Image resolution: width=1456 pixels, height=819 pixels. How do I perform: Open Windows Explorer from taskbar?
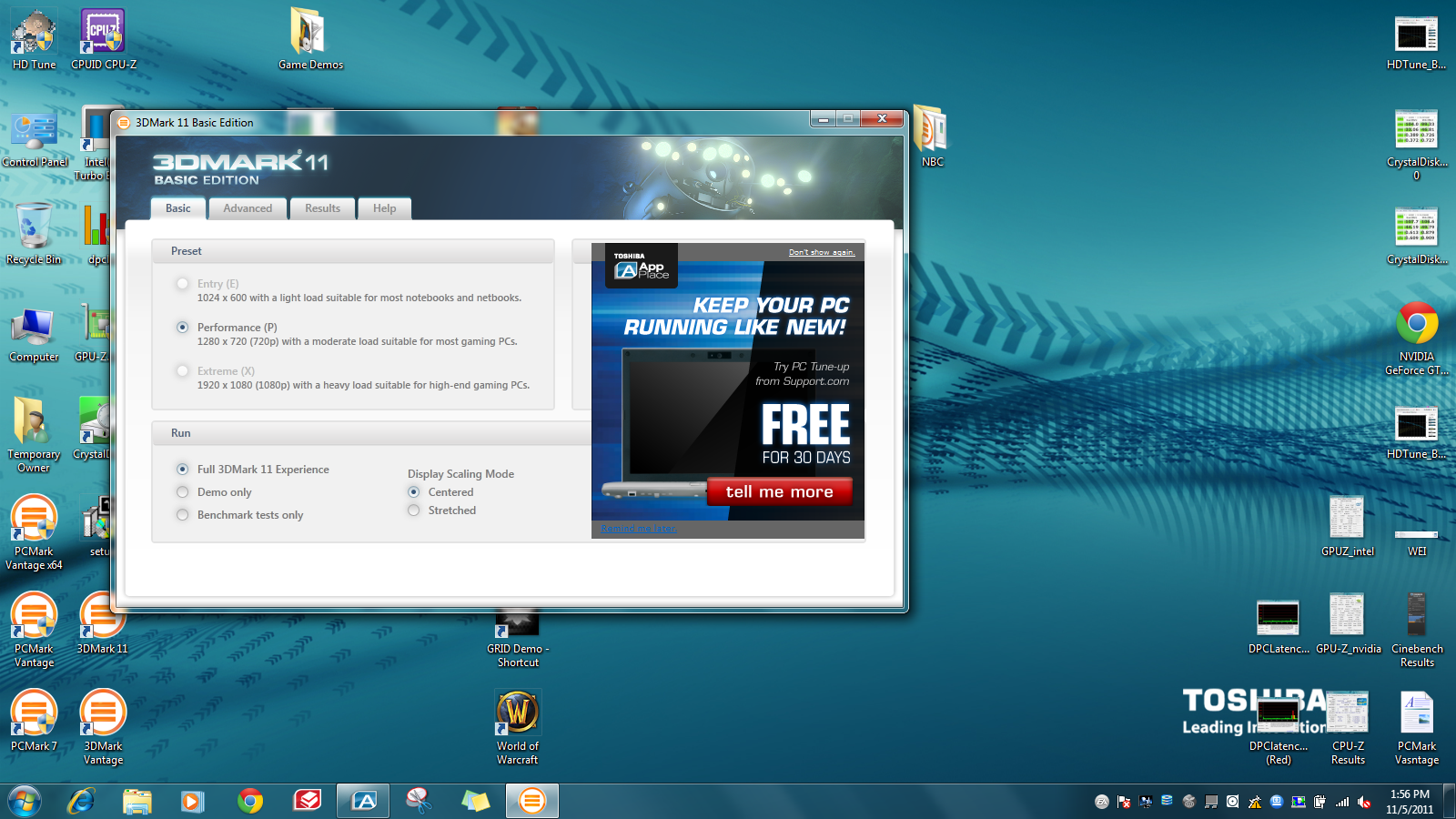137,801
